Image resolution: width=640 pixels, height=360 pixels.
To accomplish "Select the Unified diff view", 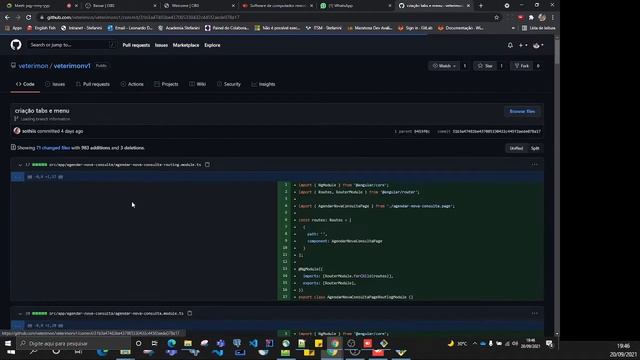I will 516,148.
